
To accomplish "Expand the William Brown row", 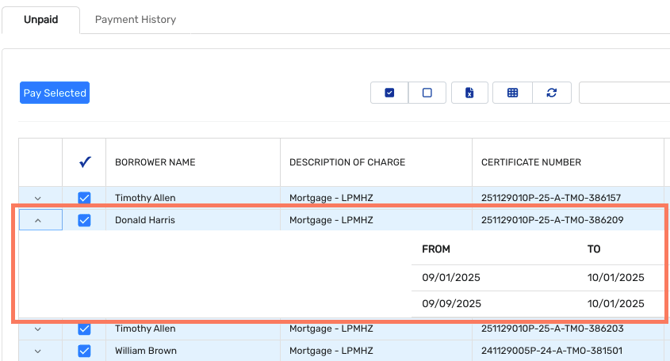I will pyautogui.click(x=38, y=351).
